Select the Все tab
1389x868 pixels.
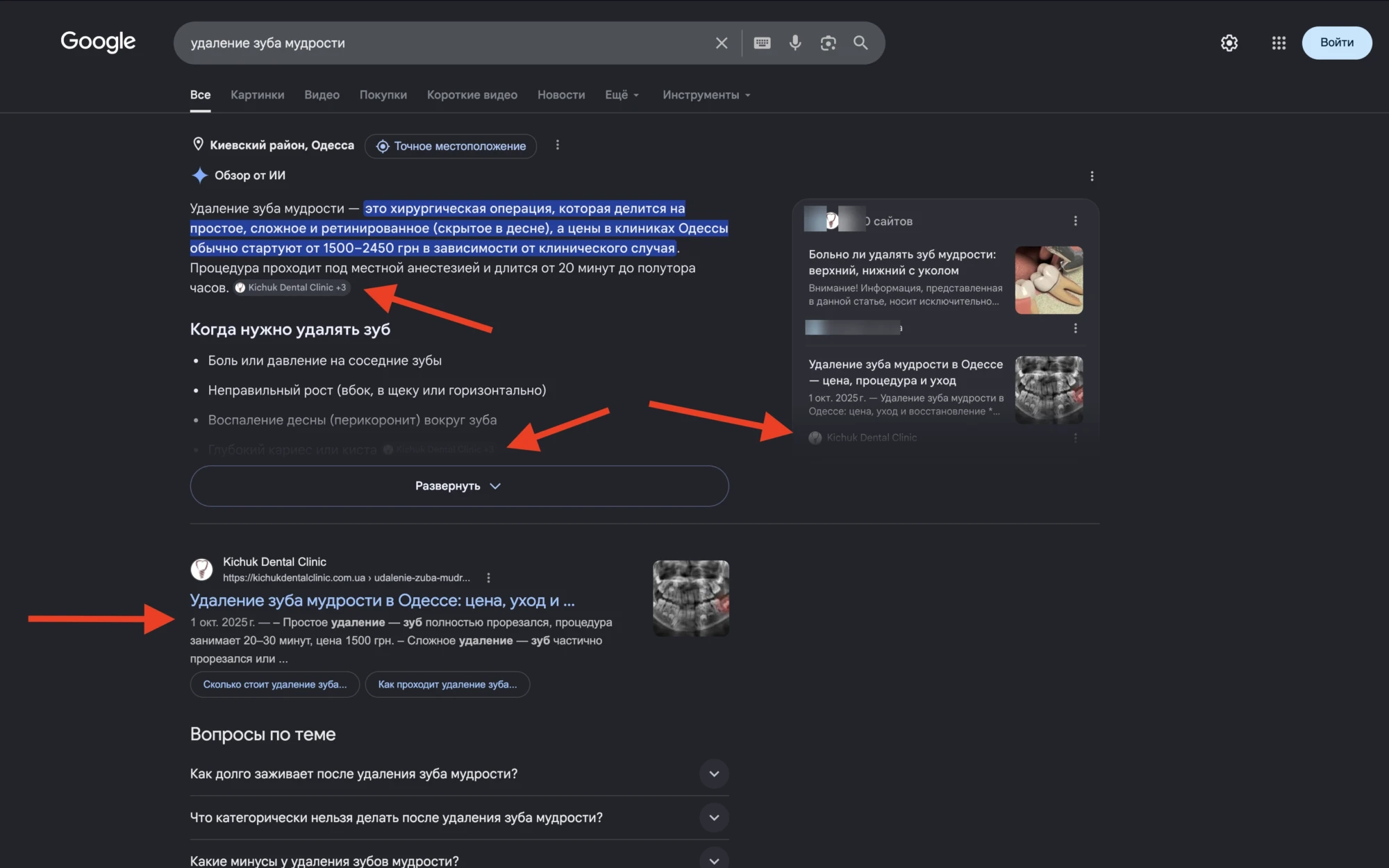tap(201, 95)
